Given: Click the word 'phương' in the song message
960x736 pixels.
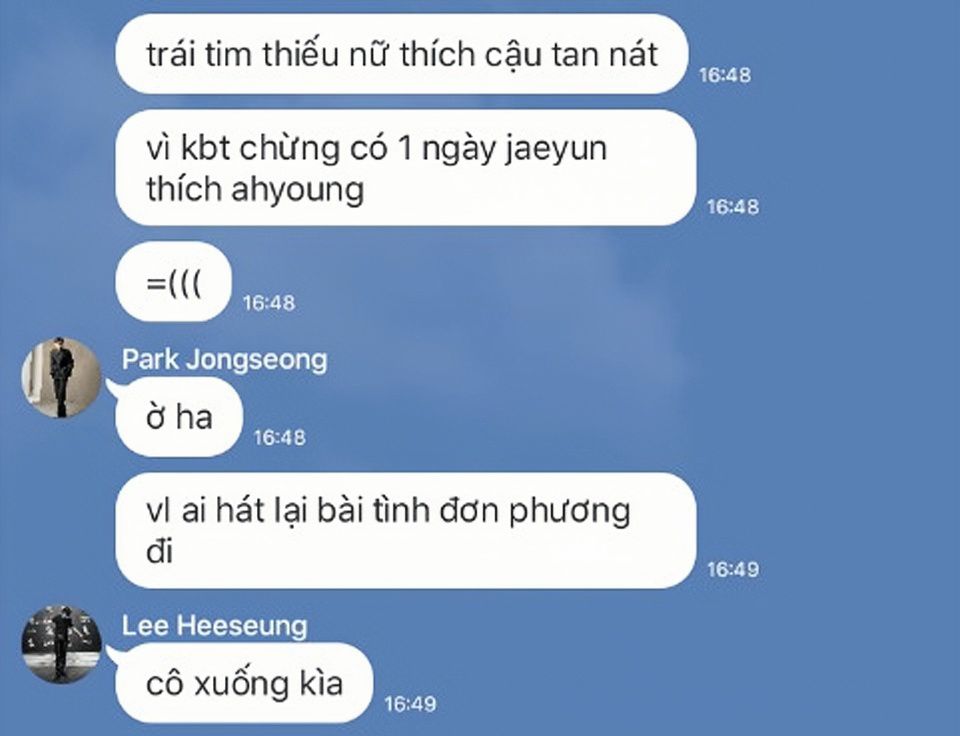Looking at the screenshot, I should (x=570, y=513).
